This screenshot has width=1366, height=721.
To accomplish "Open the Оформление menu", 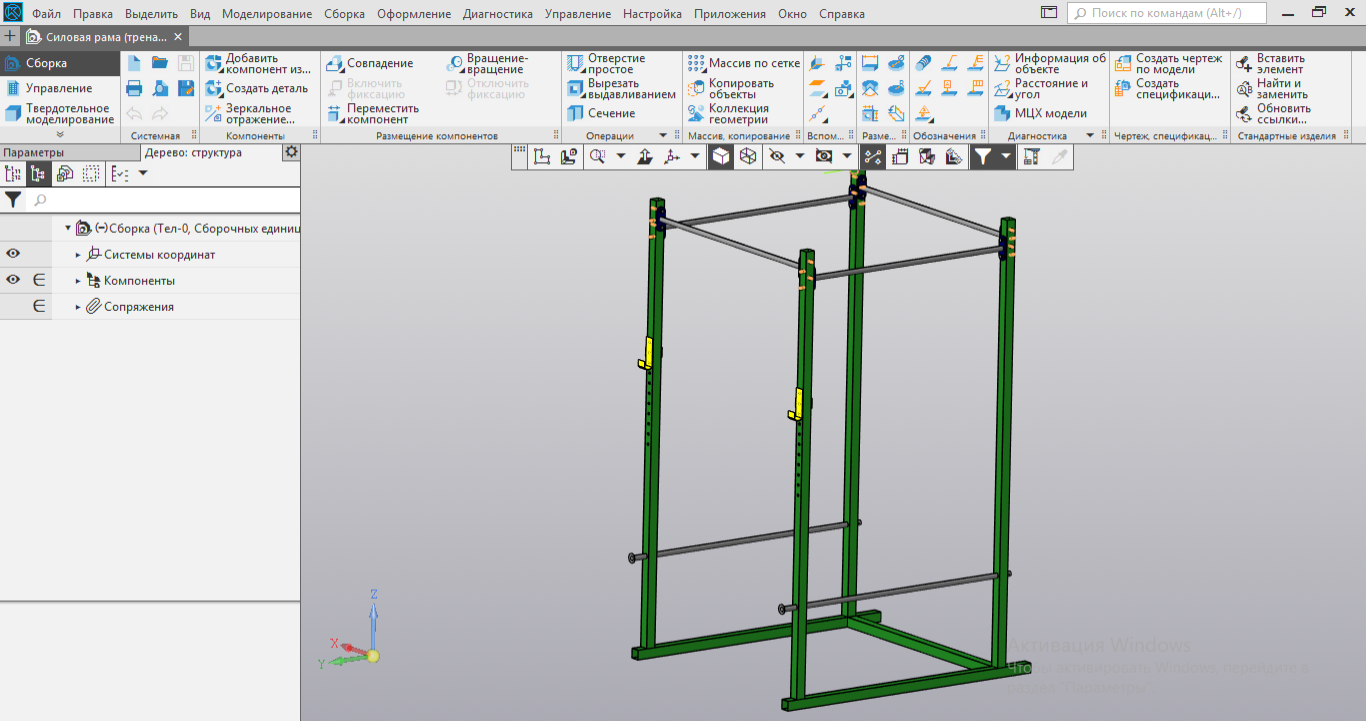I will pos(414,14).
